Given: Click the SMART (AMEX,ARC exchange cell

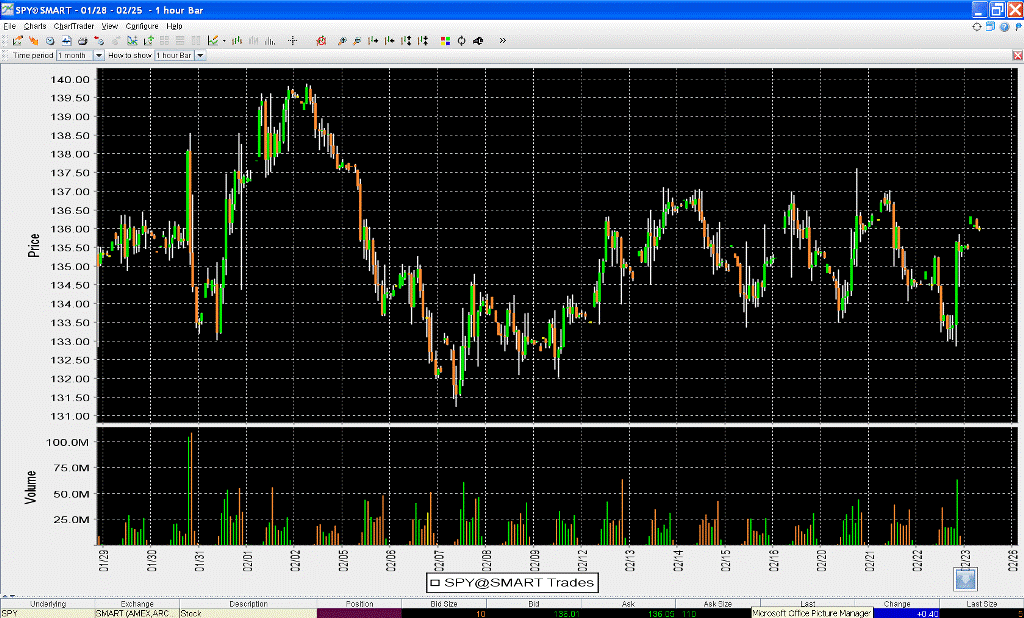Looking at the screenshot, I should [137, 613].
